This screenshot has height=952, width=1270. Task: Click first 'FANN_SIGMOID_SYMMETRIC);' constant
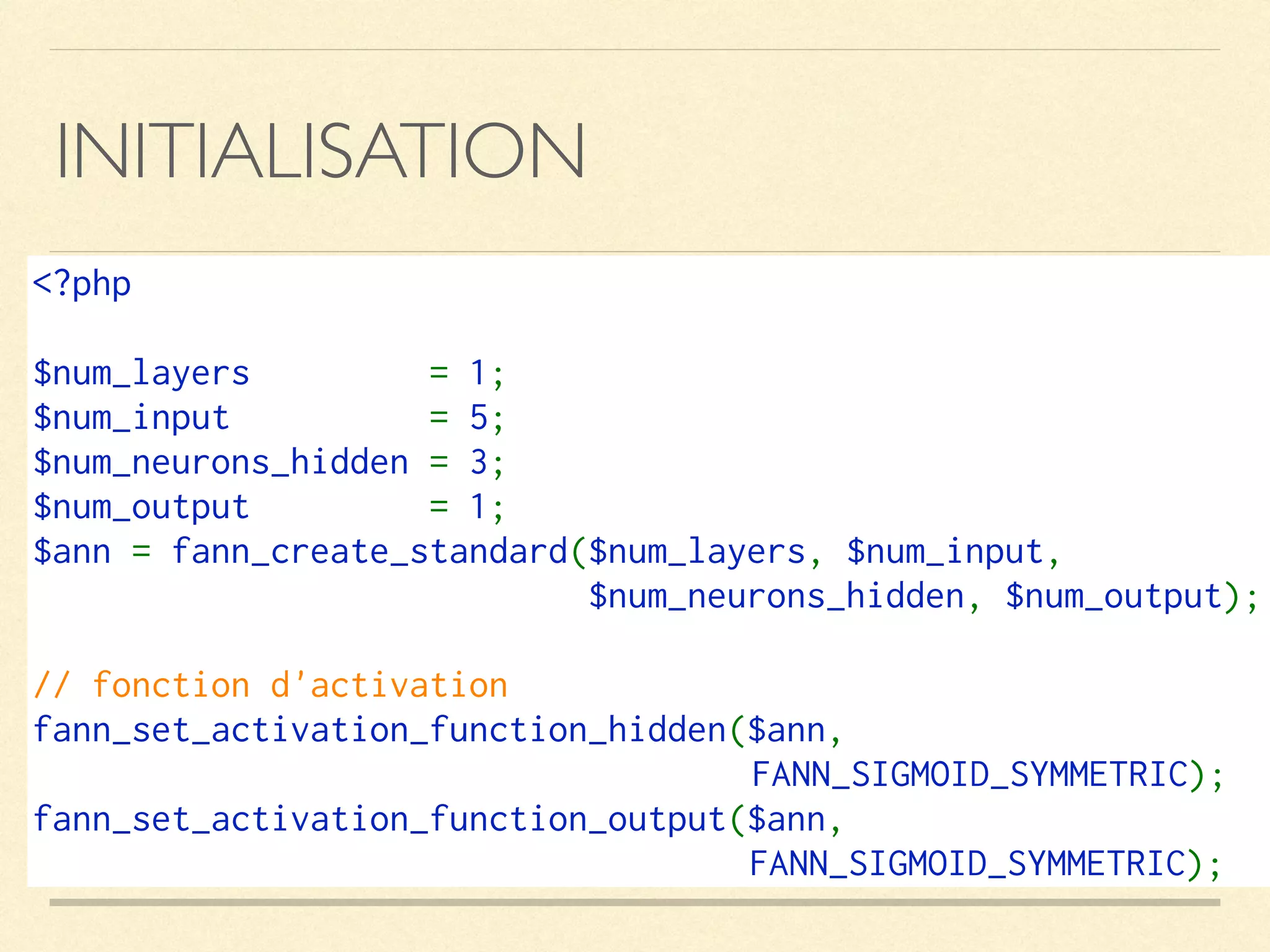pos(987,775)
